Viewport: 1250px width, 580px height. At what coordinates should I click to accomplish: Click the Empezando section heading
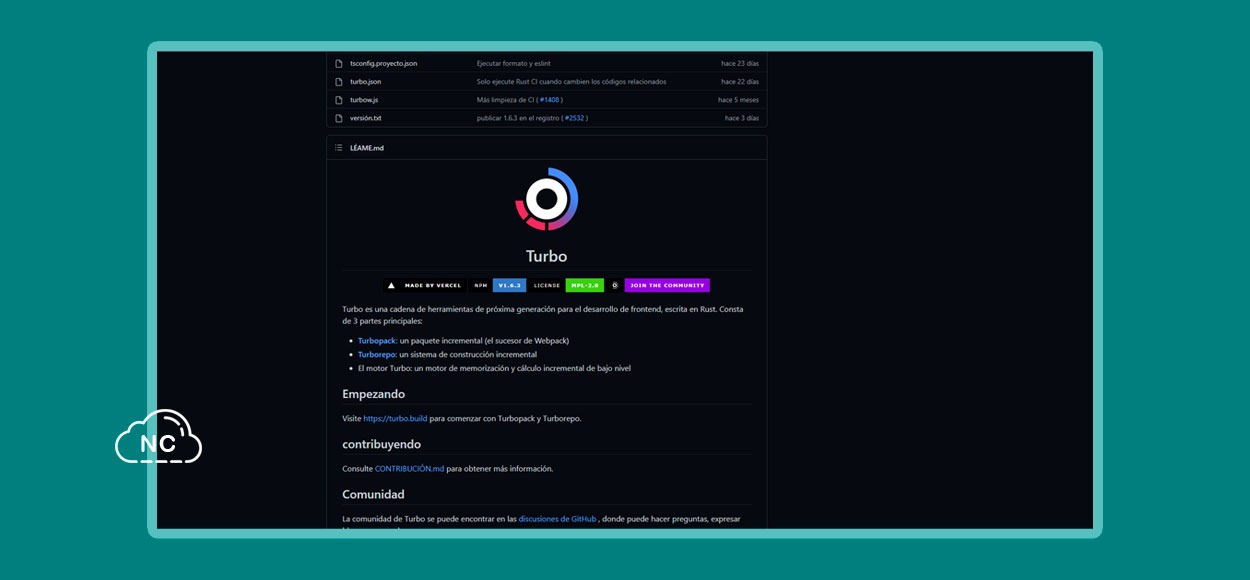point(373,394)
